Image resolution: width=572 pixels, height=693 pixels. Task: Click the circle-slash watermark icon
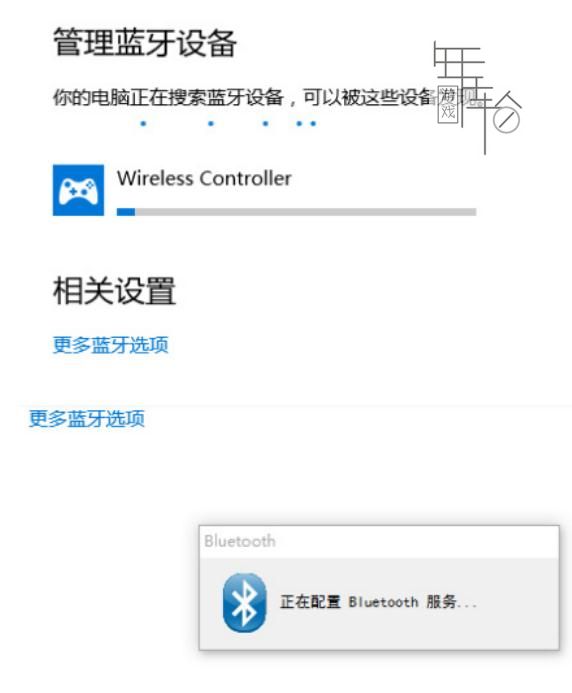(x=506, y=119)
